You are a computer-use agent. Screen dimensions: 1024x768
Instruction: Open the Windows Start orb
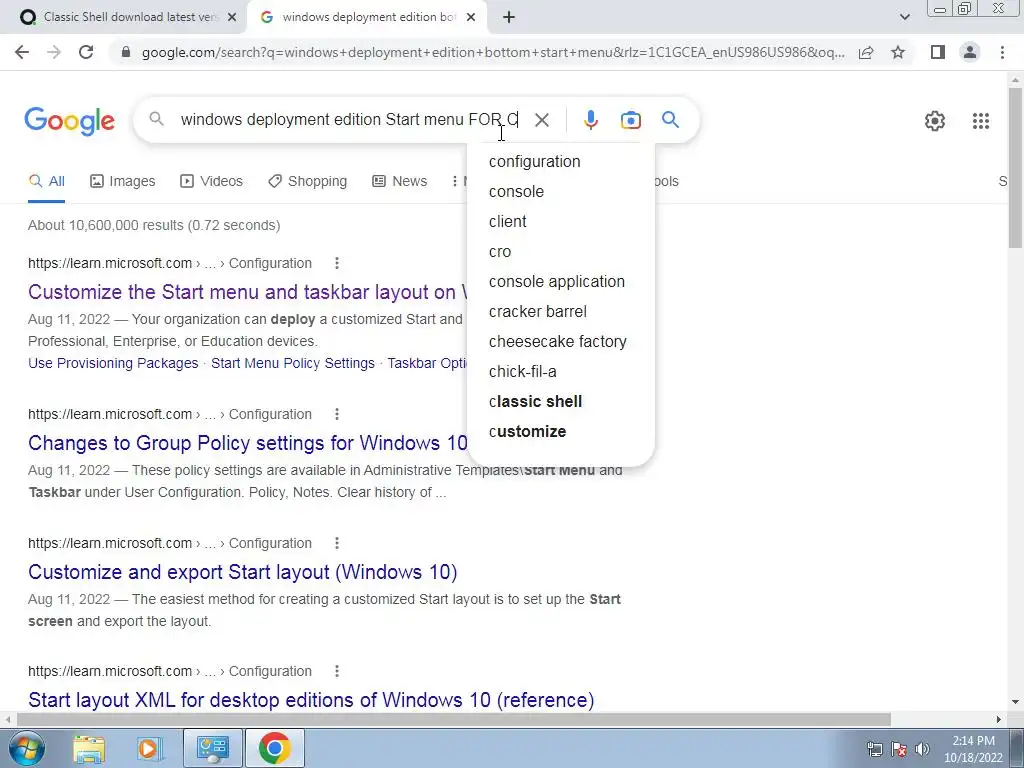pyautogui.click(x=27, y=748)
